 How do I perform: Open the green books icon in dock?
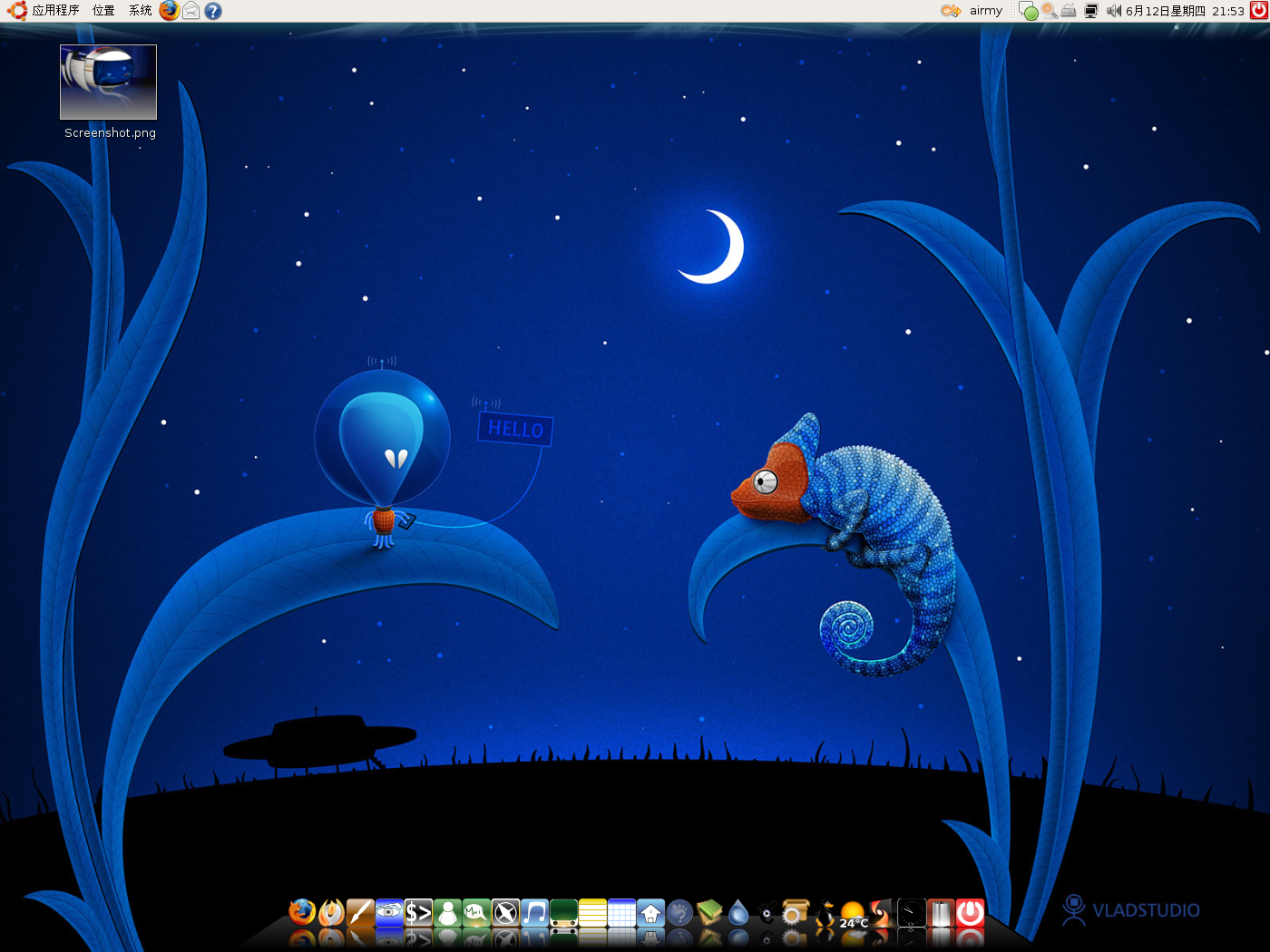pyautogui.click(x=709, y=912)
